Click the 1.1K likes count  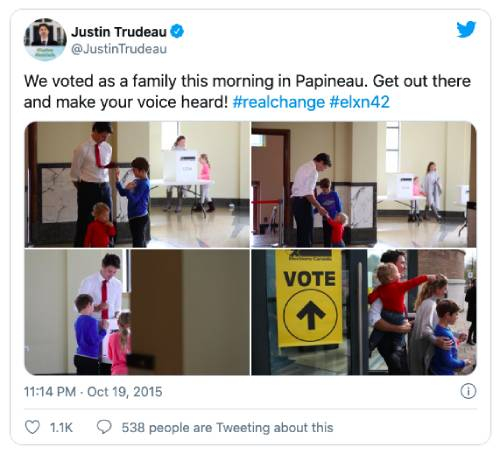click(x=61, y=427)
